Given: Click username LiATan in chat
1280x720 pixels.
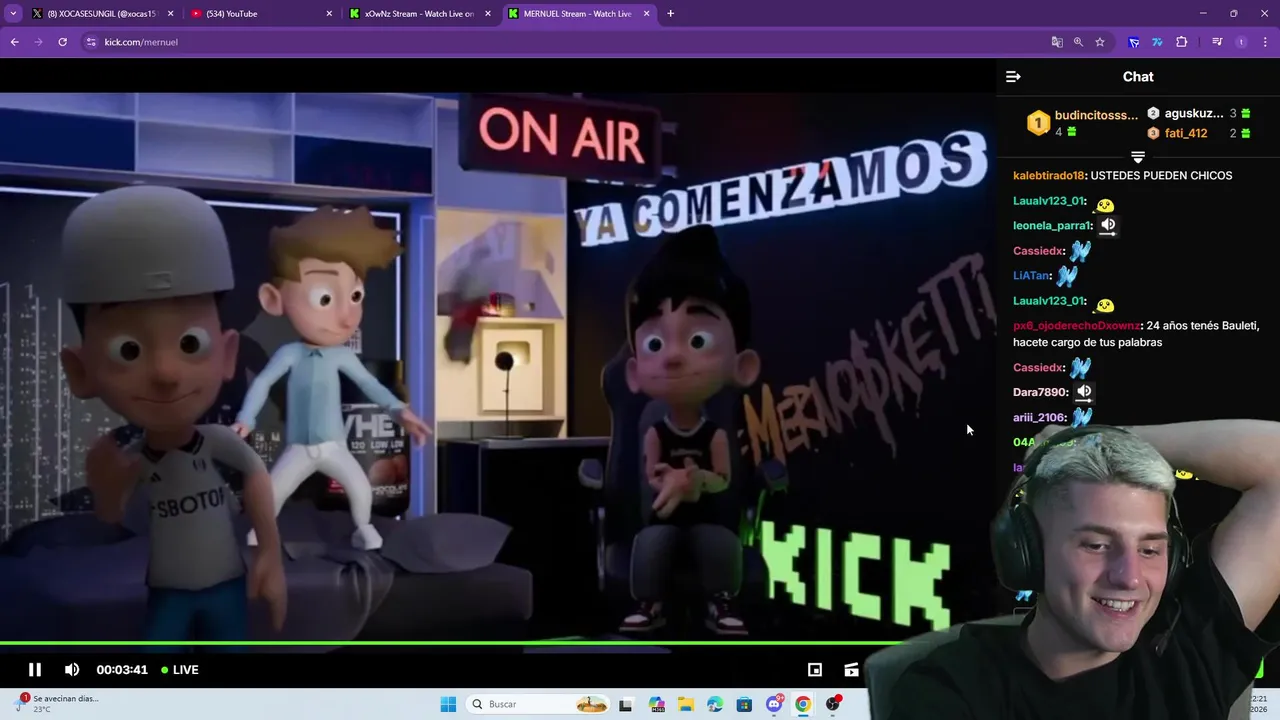Looking at the screenshot, I should pyautogui.click(x=1030, y=276).
